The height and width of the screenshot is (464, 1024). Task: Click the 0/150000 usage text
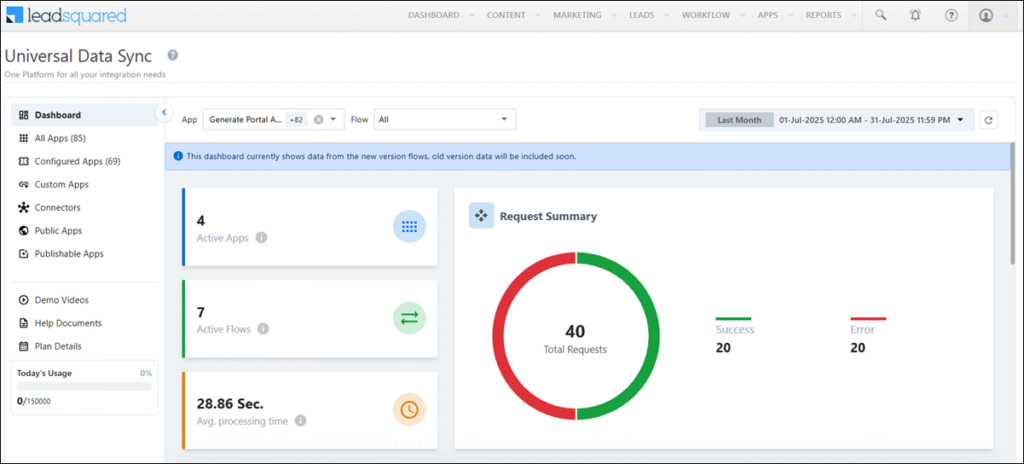click(x=33, y=401)
